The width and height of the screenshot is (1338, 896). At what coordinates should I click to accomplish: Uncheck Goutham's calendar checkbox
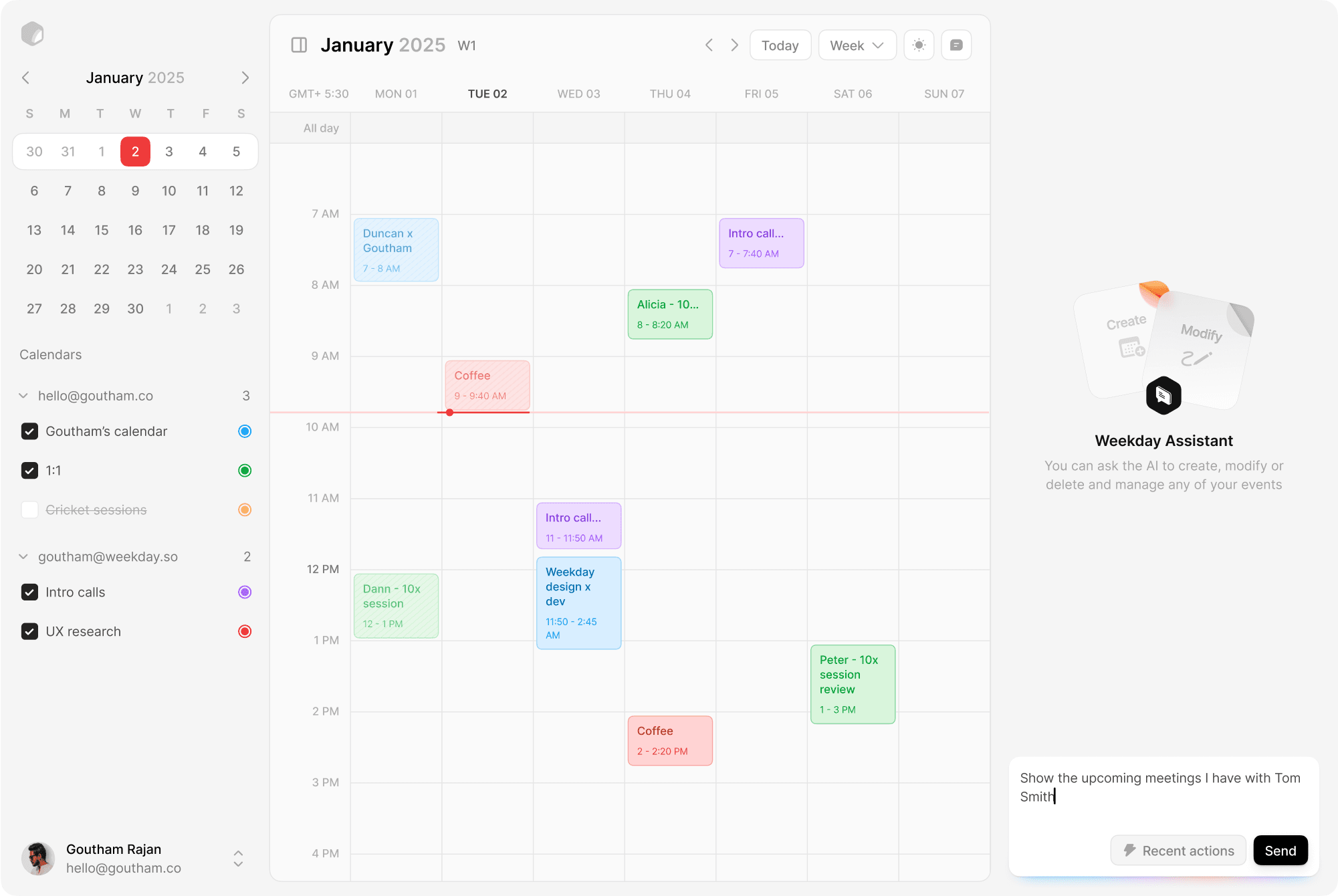click(29, 431)
